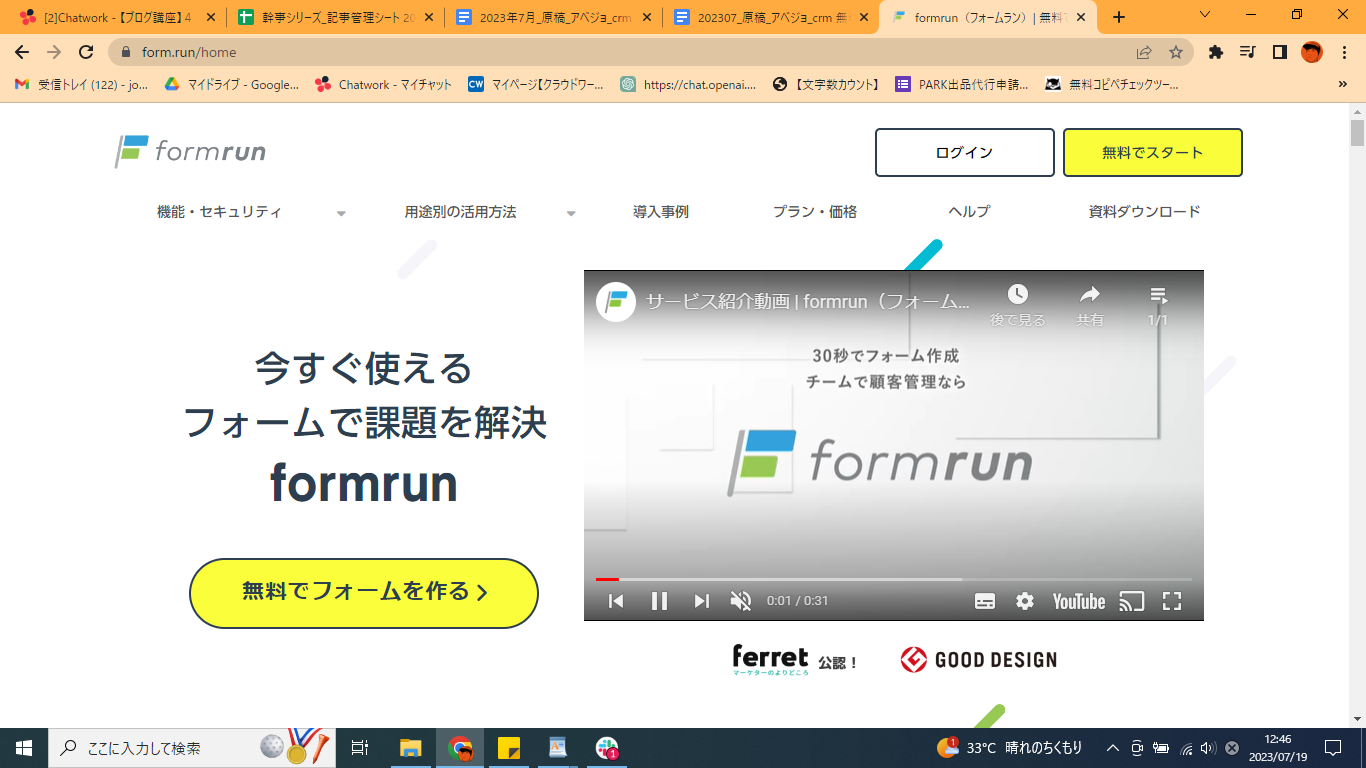Open the マイドライブ Google bookmark

pyautogui.click(x=232, y=85)
